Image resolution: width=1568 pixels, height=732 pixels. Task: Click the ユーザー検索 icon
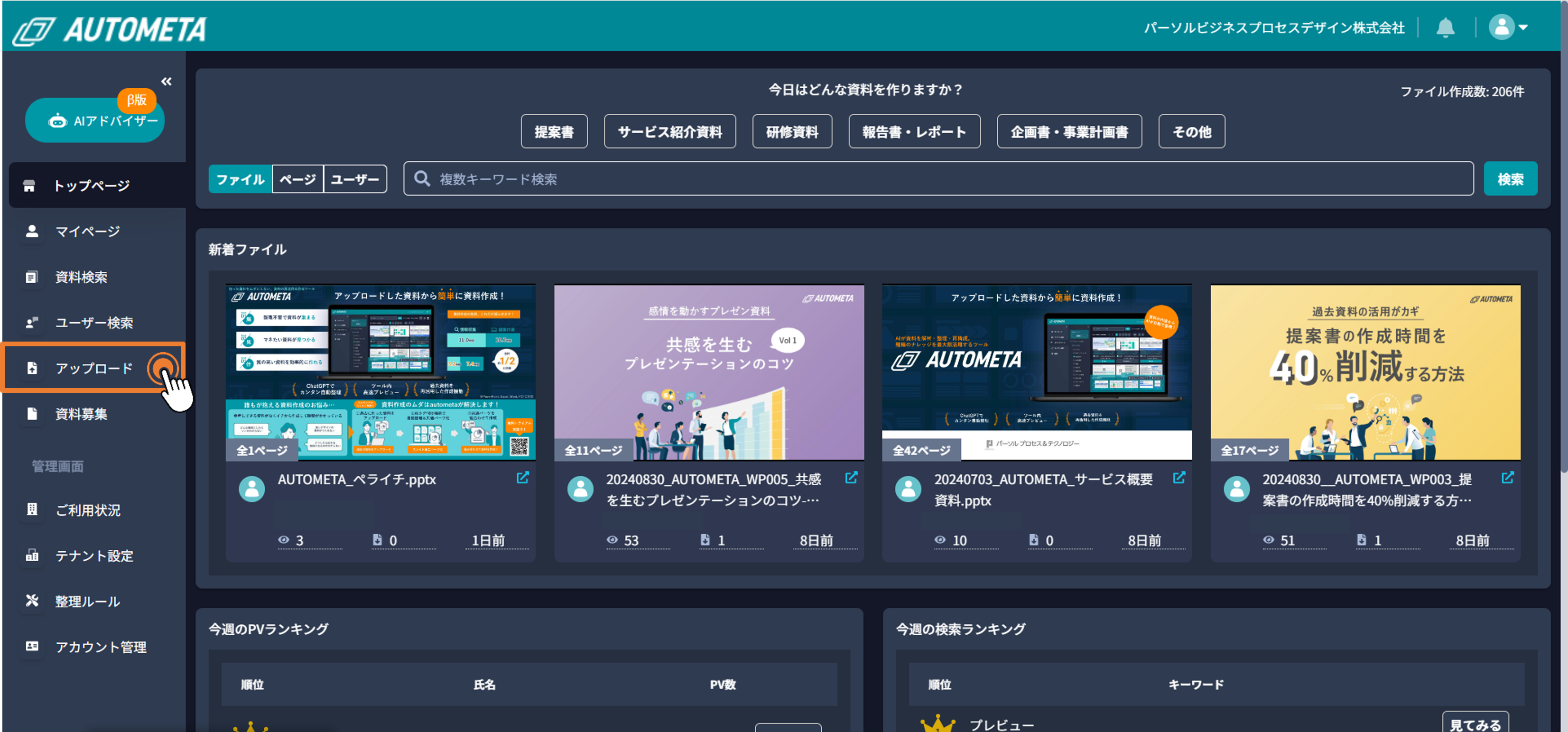[32, 323]
